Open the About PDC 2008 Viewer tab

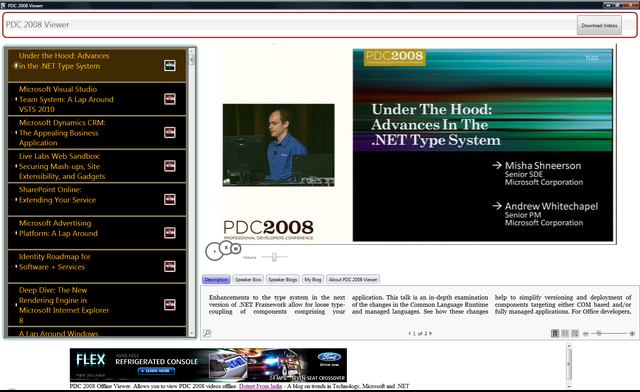pyautogui.click(x=353, y=279)
